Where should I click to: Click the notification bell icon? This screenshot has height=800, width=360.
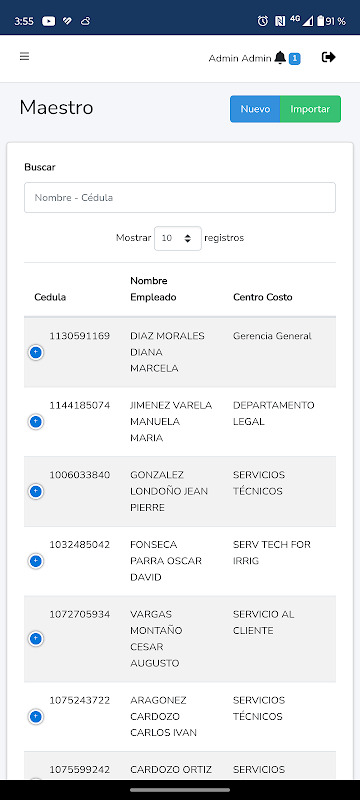coord(280,58)
